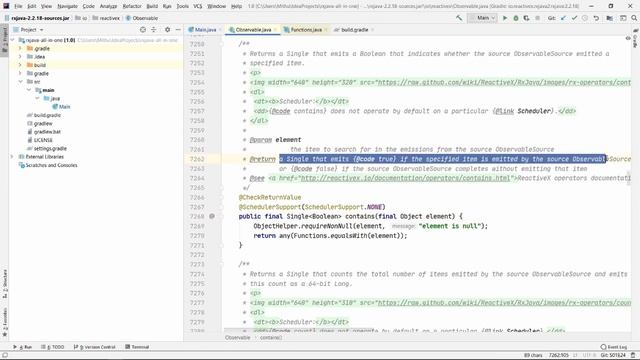The image size is (640, 360).
Task: Select build.gradle file in project tree
Action: [x=44, y=115]
